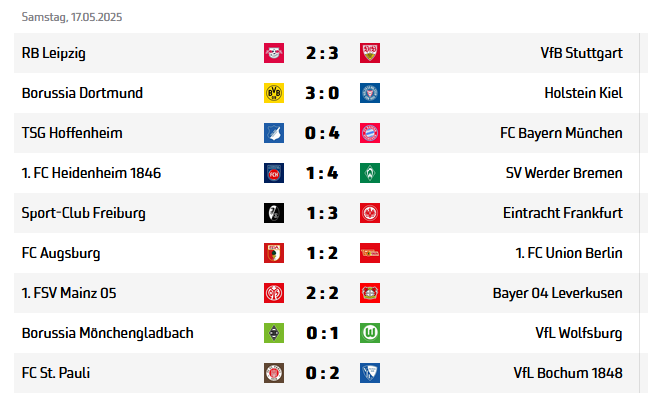Click the Borussia Mönchengladbach logo
Viewport: 648px width, 410px height.
coord(274,333)
